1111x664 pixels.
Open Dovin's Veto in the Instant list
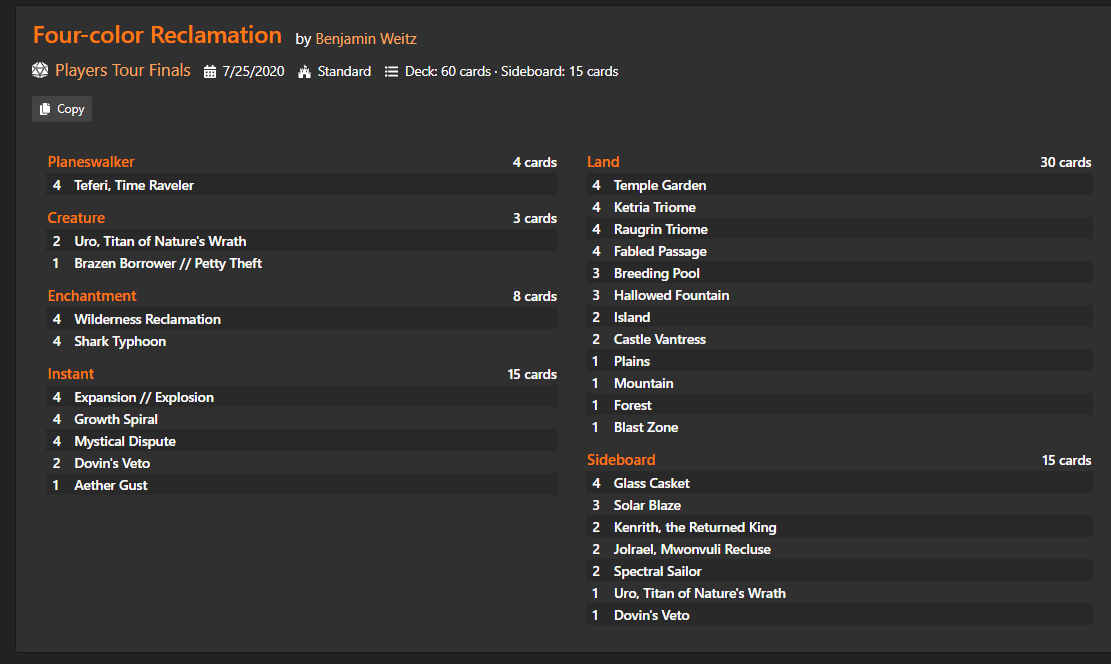pos(112,463)
